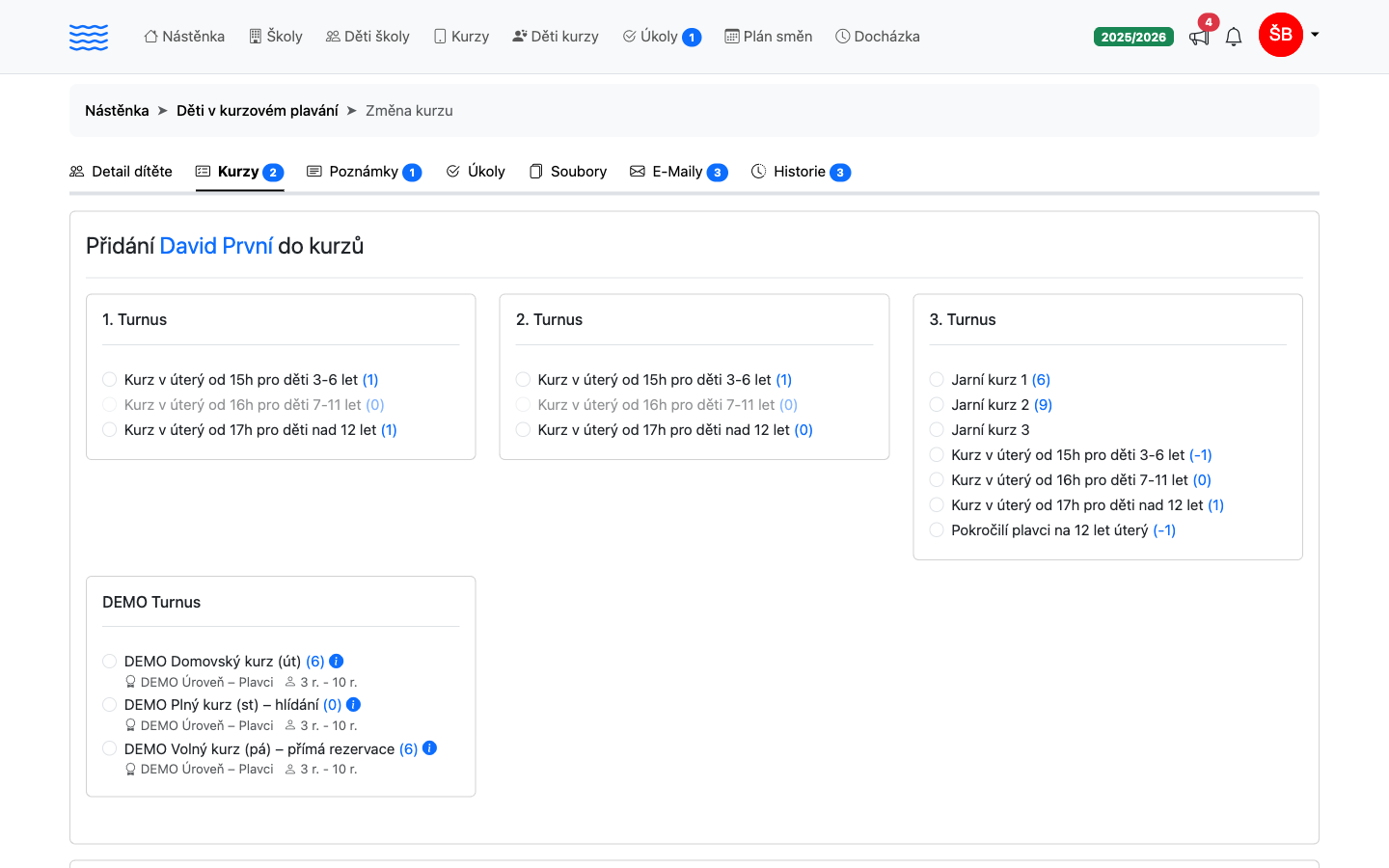
Task: Open Docházka in the top navigation
Action: tap(878, 37)
